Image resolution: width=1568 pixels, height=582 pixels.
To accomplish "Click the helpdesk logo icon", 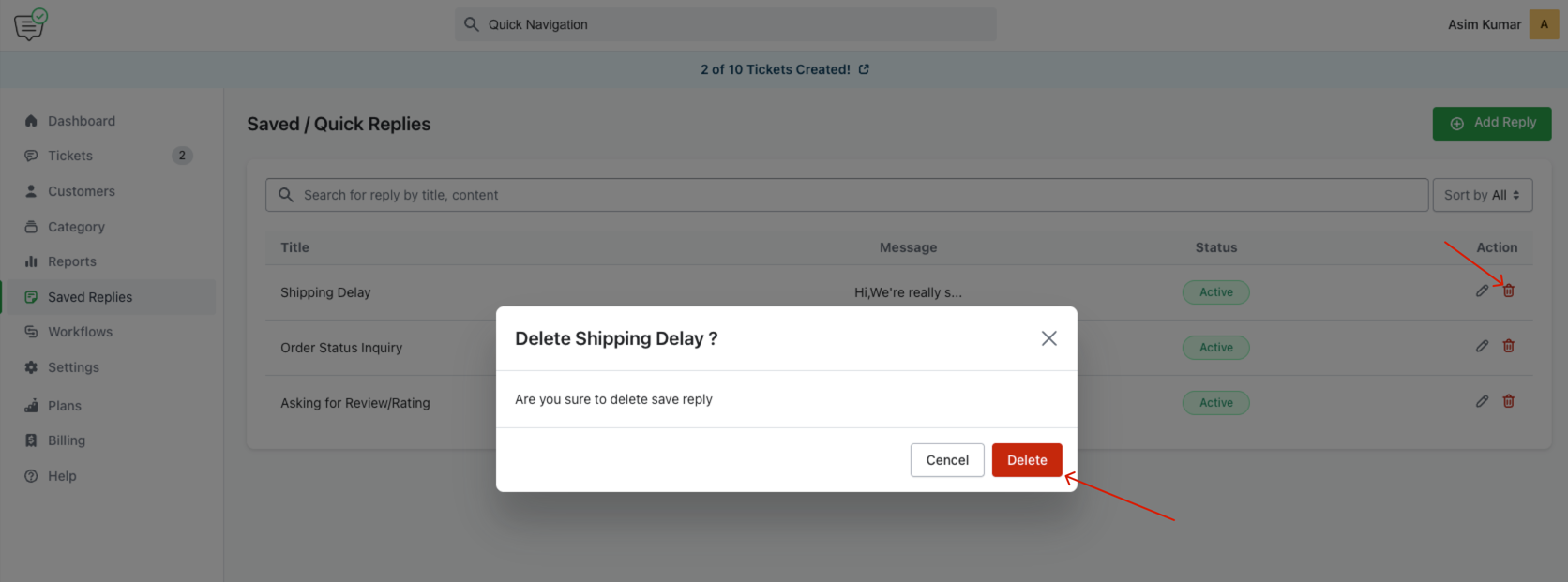I will pos(30,24).
